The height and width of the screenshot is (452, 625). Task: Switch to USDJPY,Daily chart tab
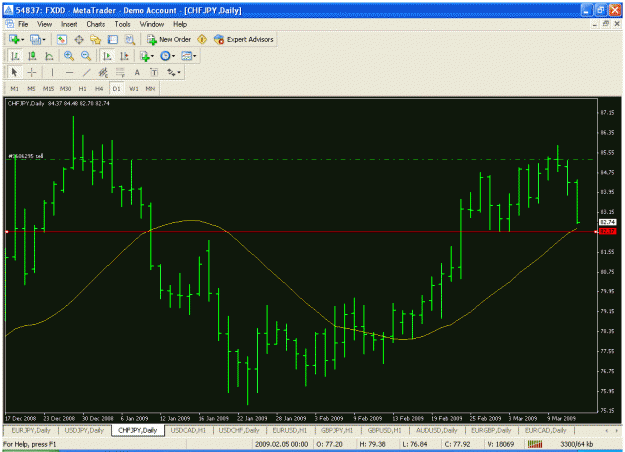84,430
